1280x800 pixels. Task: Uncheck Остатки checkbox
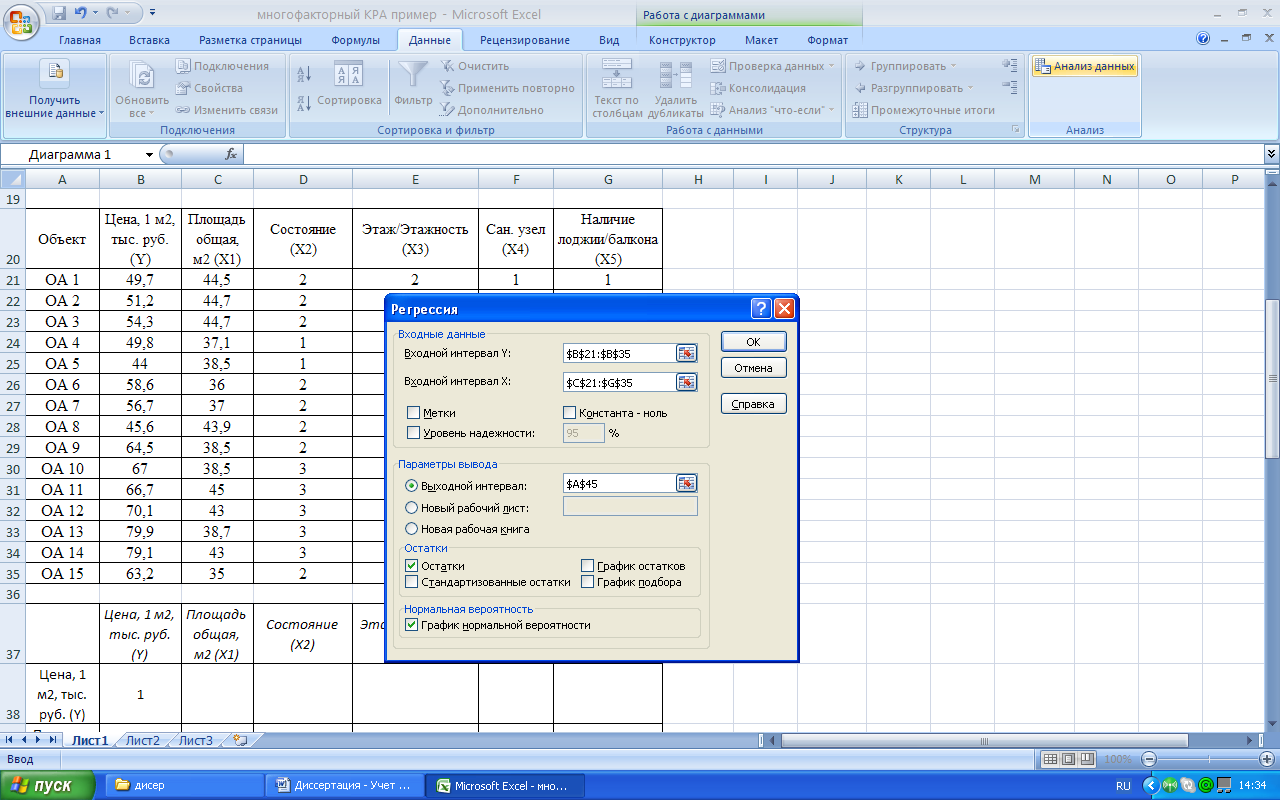tap(411, 566)
